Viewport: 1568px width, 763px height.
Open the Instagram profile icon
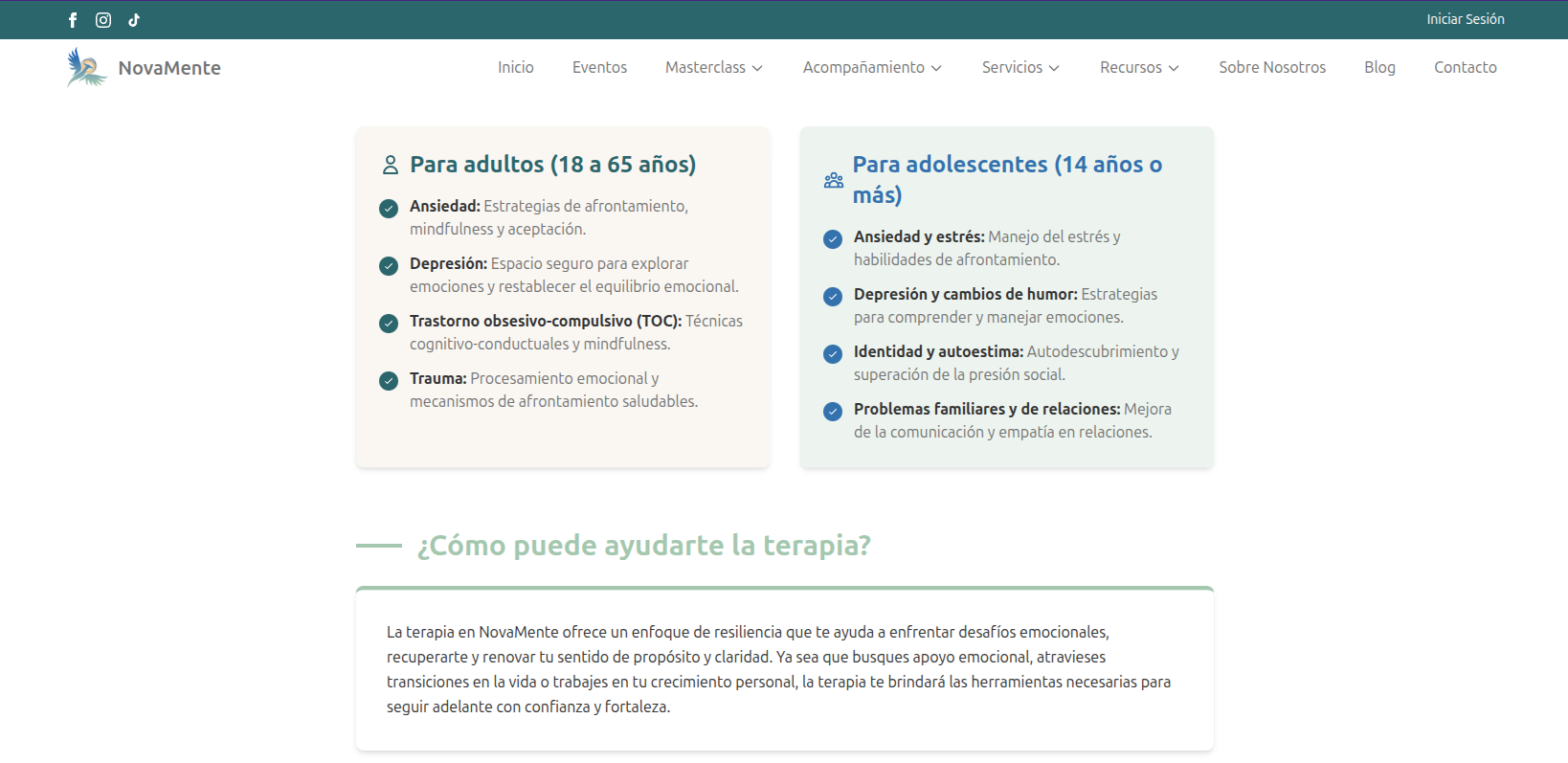click(x=103, y=20)
